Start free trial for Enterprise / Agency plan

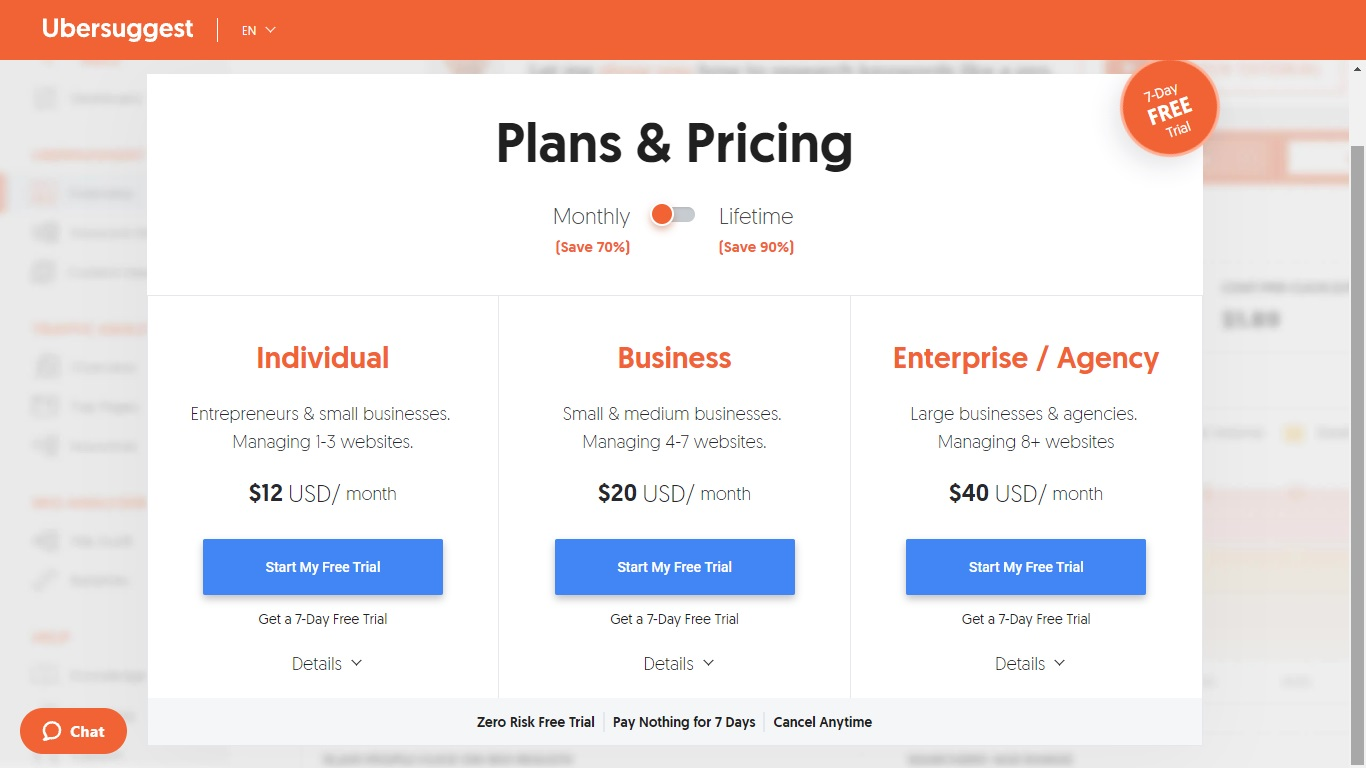(x=1026, y=567)
